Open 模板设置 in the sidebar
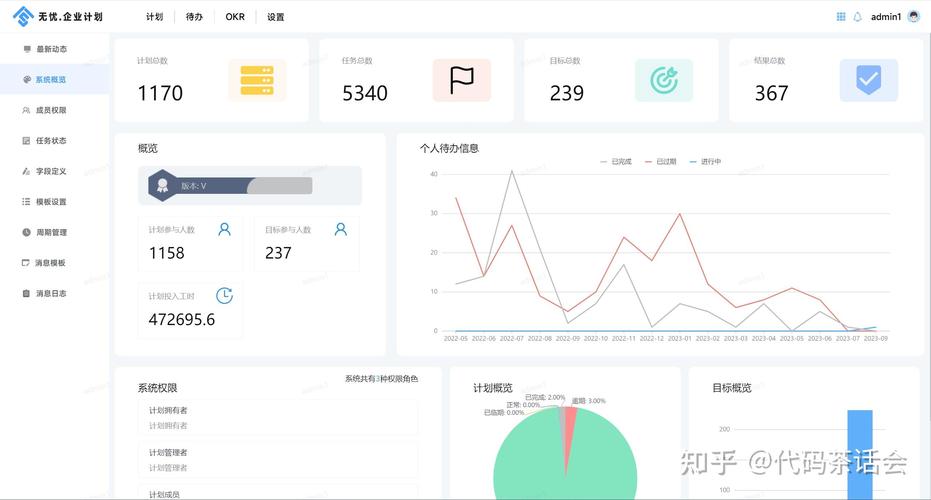Image resolution: width=931 pixels, height=500 pixels. (54, 202)
